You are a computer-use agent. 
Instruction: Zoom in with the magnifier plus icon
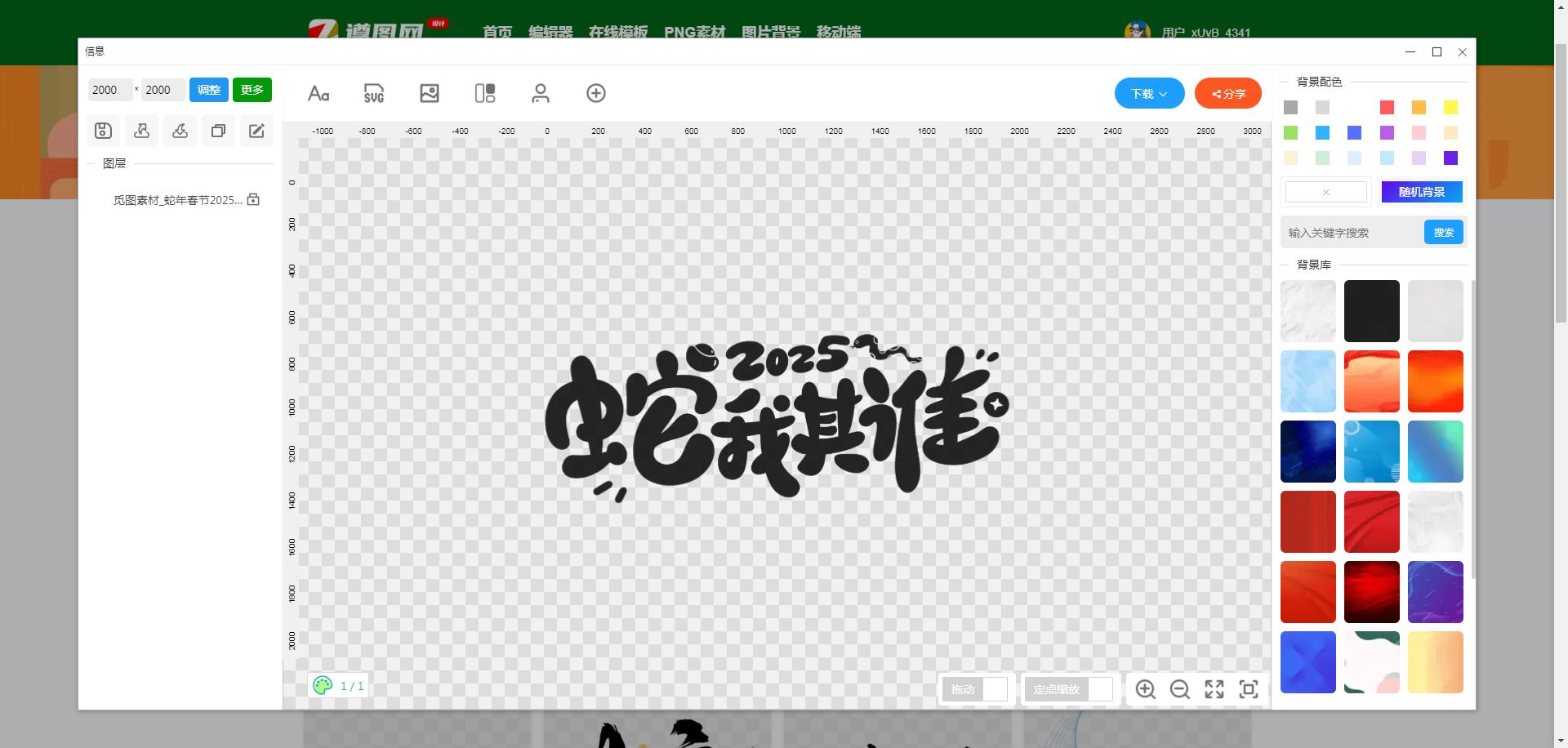pyautogui.click(x=1145, y=689)
